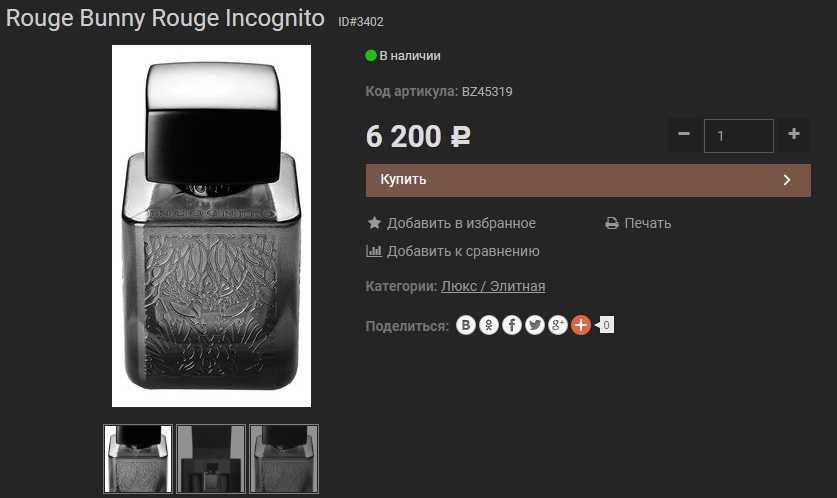Share on VKontakte icon
The width and height of the screenshot is (837, 498).
tap(465, 325)
